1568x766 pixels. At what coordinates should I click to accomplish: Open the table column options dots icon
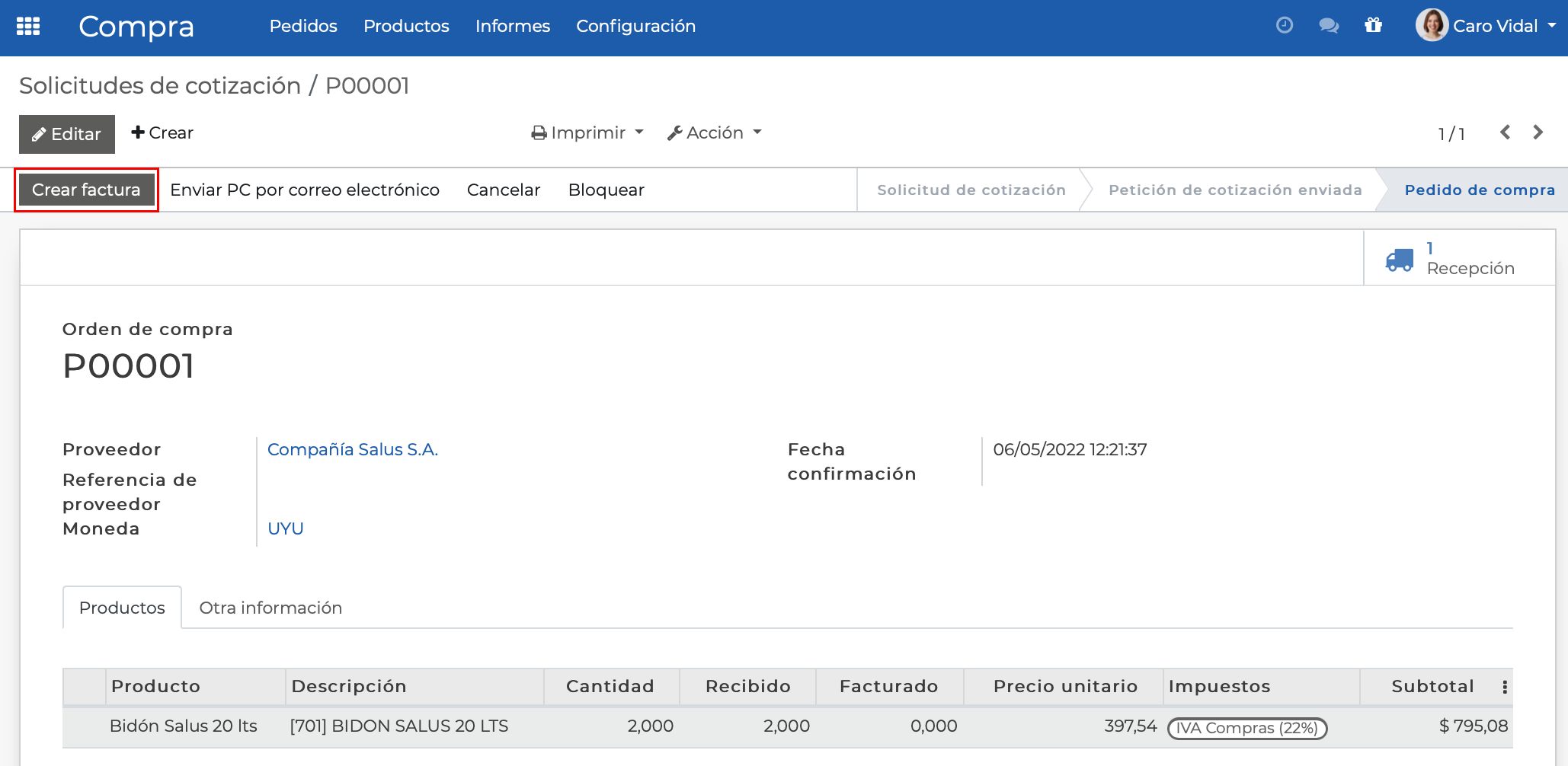tap(1506, 685)
